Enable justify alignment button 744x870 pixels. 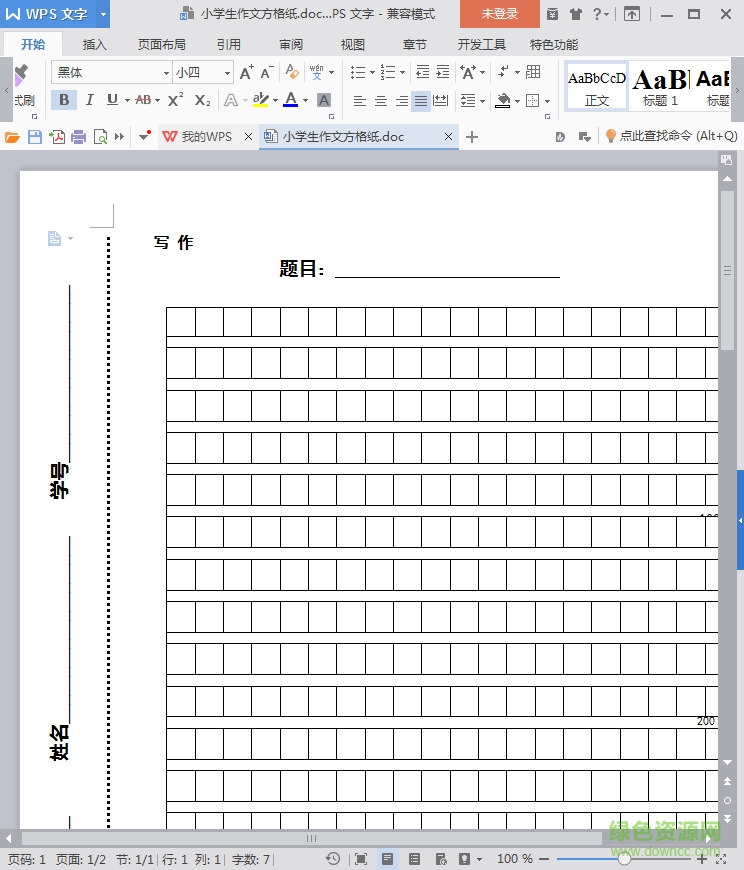[421, 101]
